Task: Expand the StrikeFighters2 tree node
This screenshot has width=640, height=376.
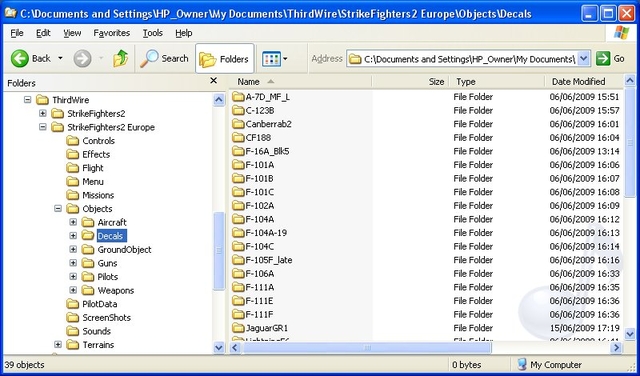Action: pyautogui.click(x=42, y=113)
